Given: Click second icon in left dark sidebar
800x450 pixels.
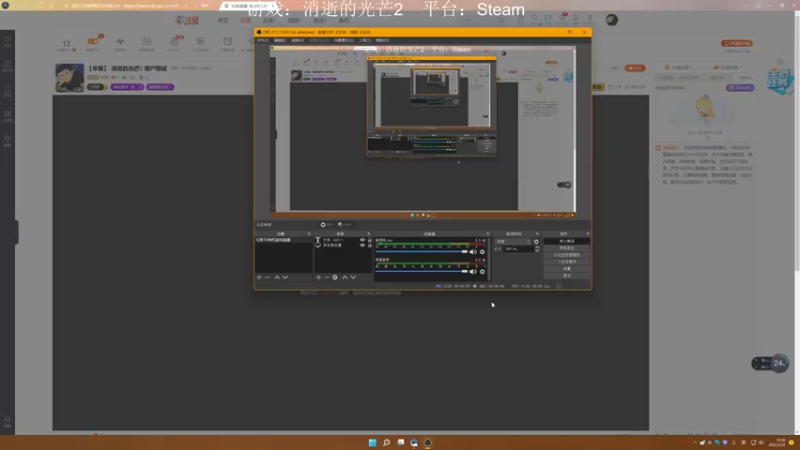Looking at the screenshot, I should [x=7, y=66].
